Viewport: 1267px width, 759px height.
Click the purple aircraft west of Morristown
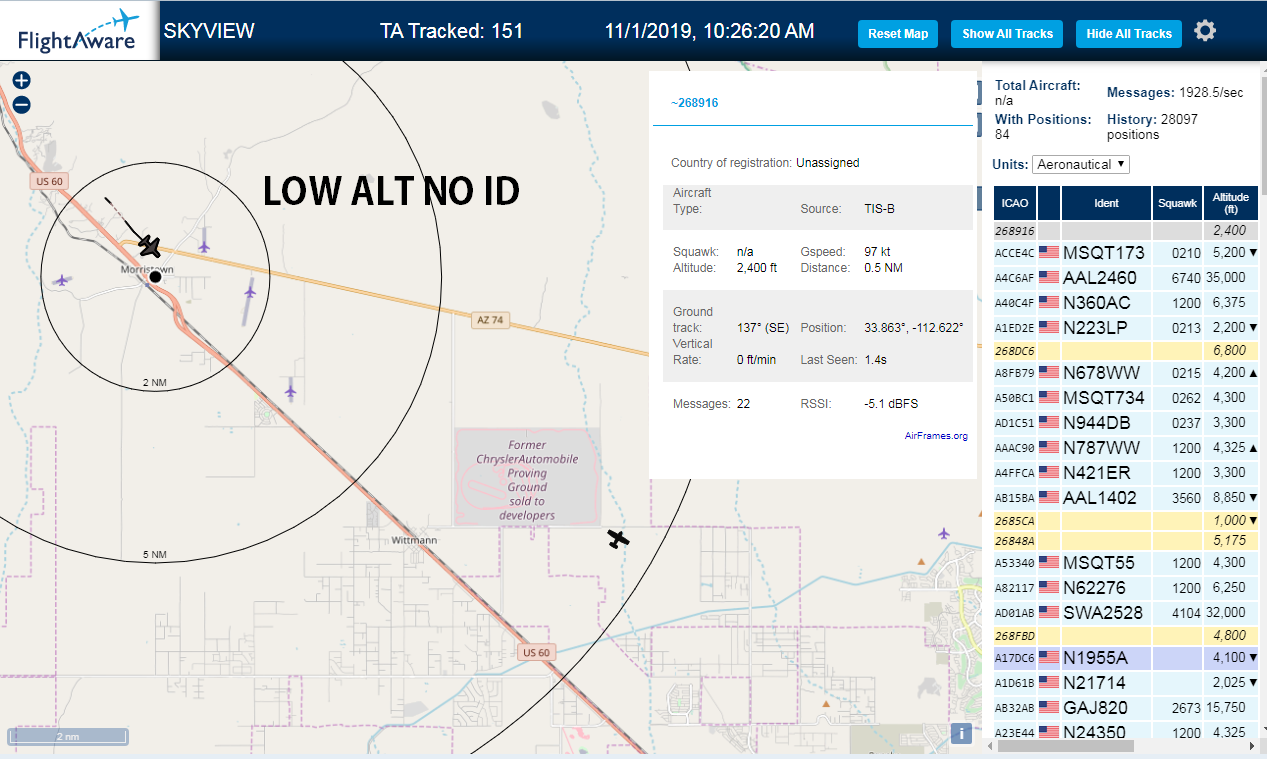point(63,281)
